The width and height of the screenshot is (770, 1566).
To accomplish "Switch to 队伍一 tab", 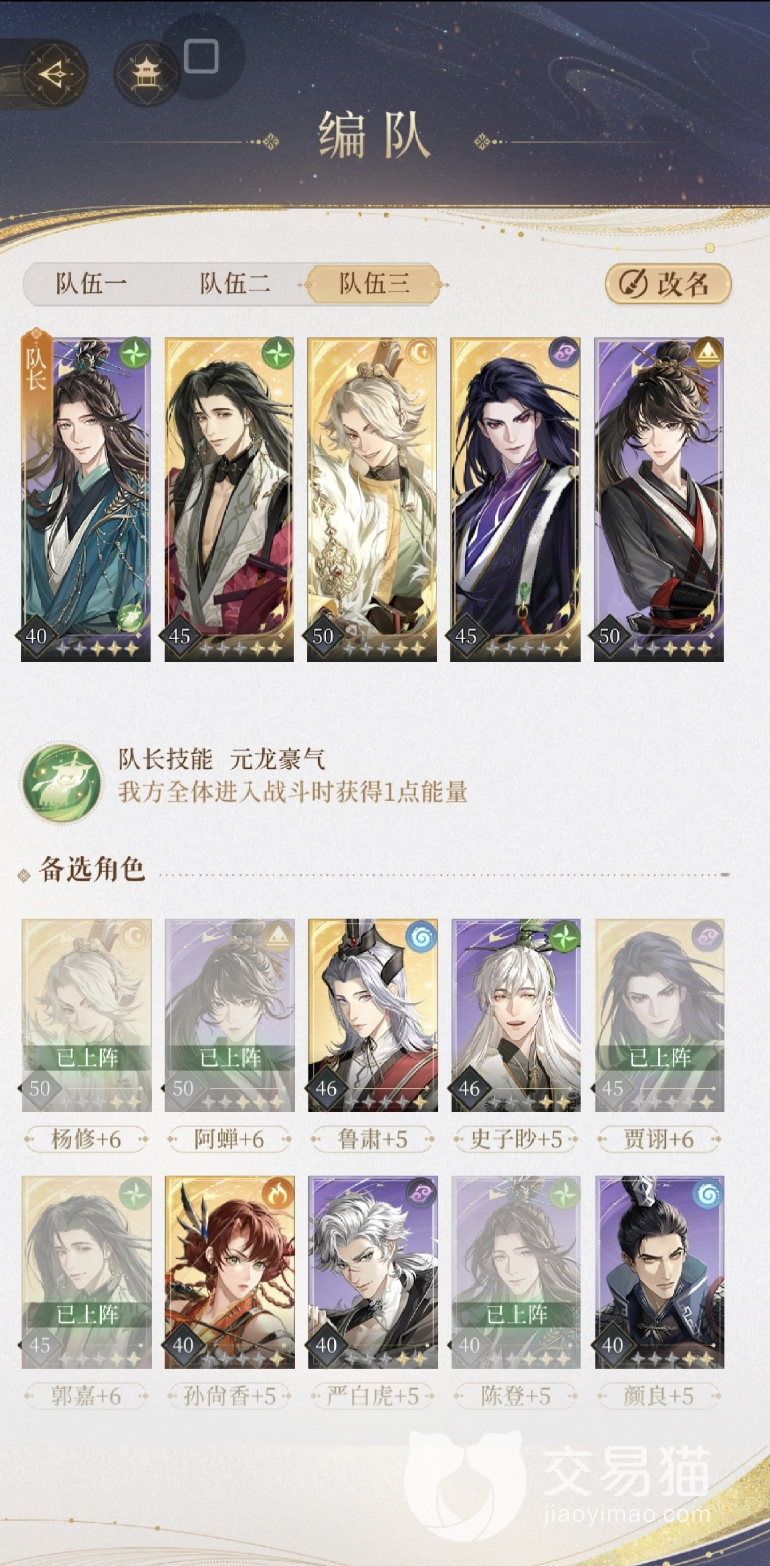I will [91, 284].
